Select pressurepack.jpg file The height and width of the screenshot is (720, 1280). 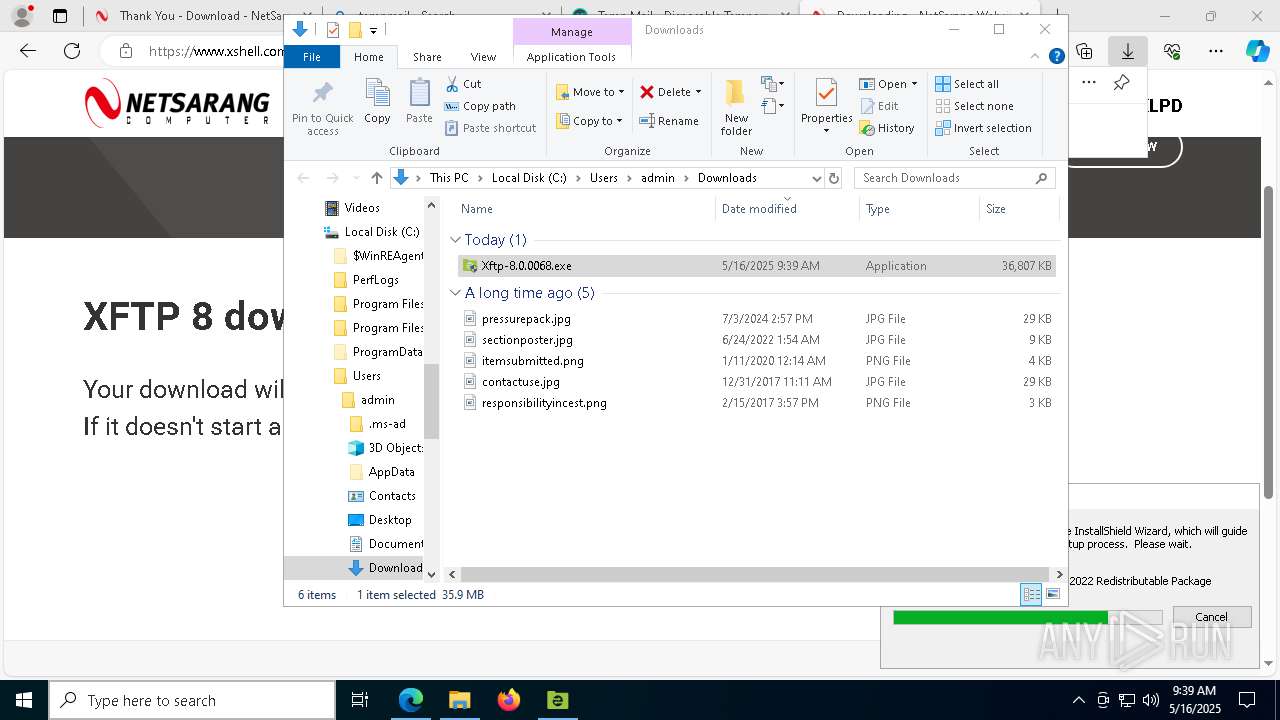coord(757,319)
